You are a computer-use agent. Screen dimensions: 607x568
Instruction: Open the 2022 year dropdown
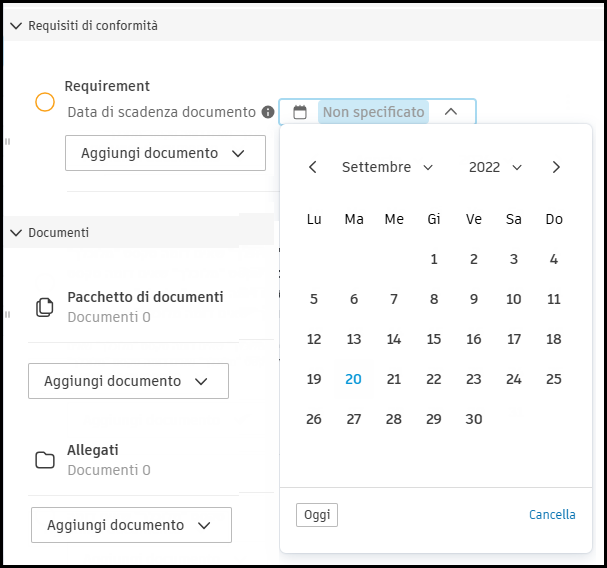496,167
